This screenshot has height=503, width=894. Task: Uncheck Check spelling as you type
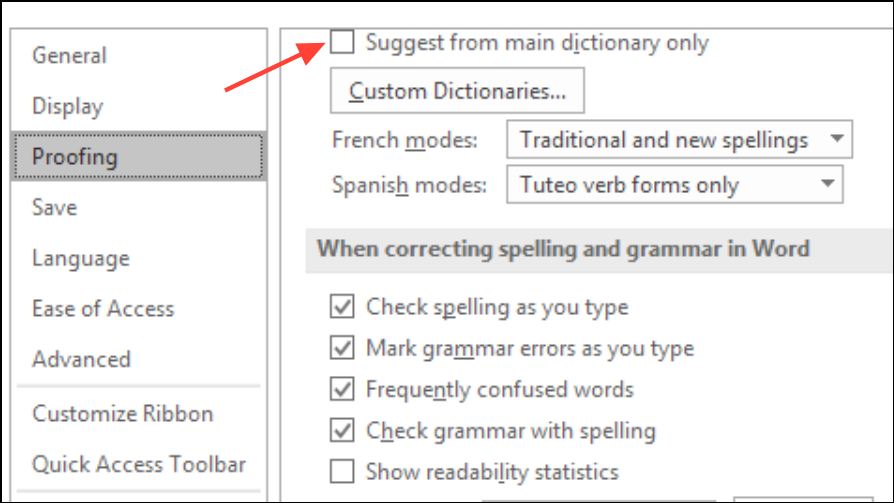[342, 307]
